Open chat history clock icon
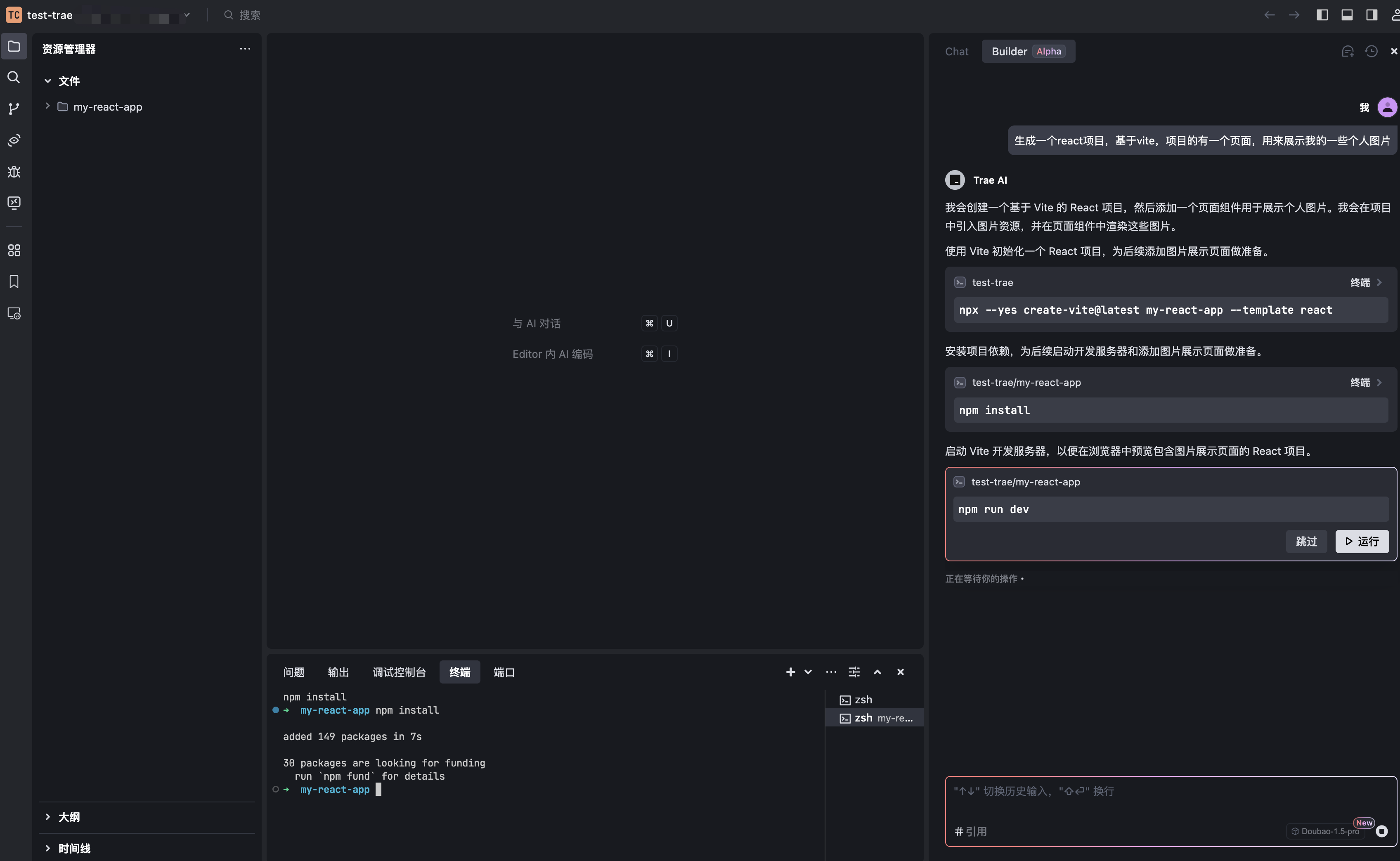 (1371, 51)
